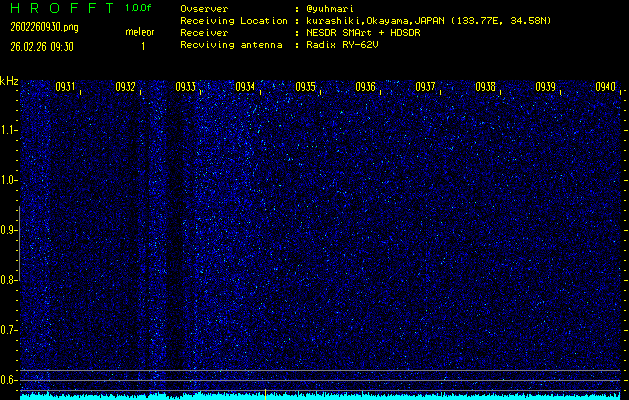The image size is (629, 400).
Task: Click the cyan signal level strip
Action: pos(320,395)
